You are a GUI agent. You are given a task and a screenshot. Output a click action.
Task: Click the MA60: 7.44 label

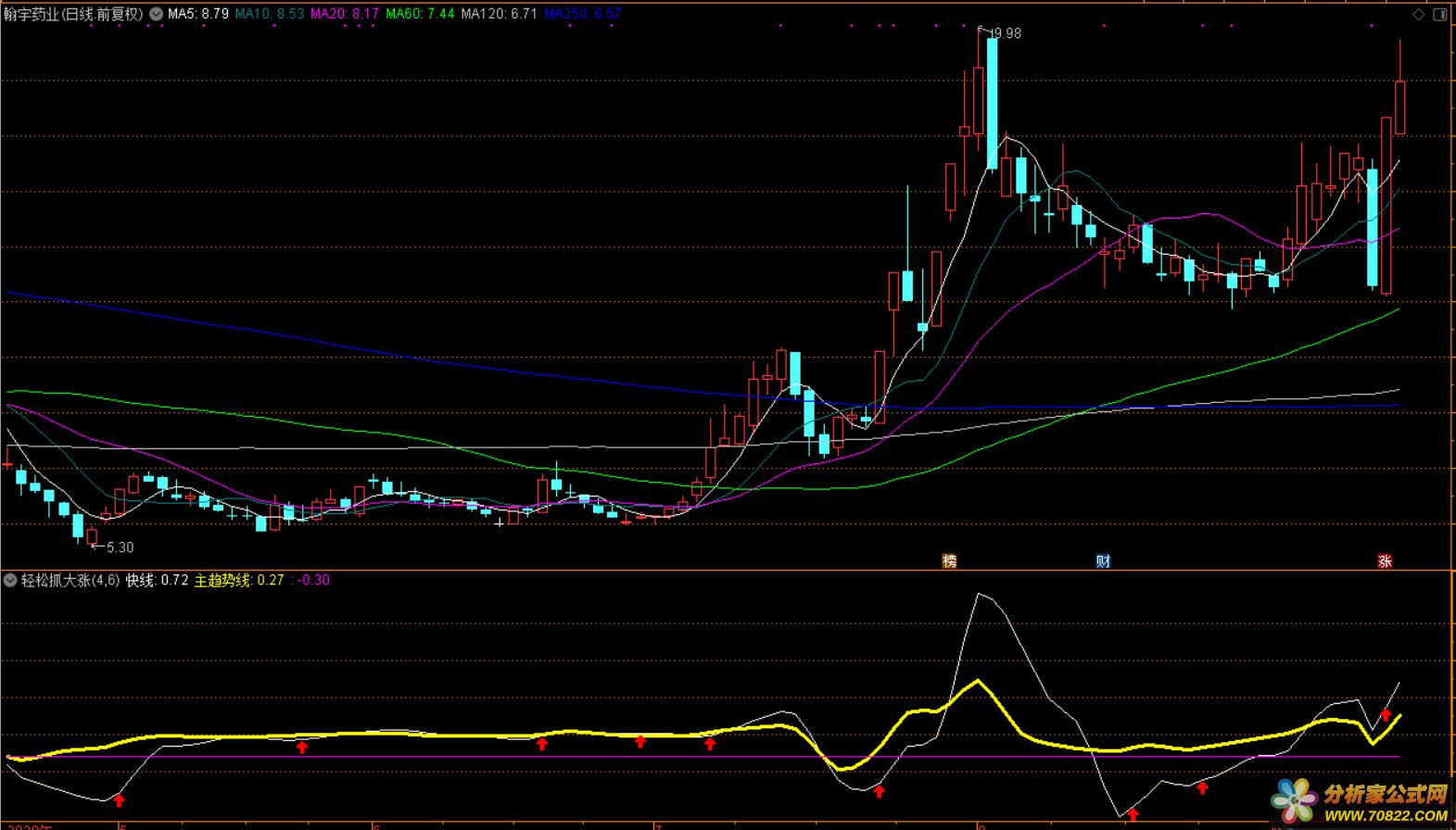tap(420, 14)
